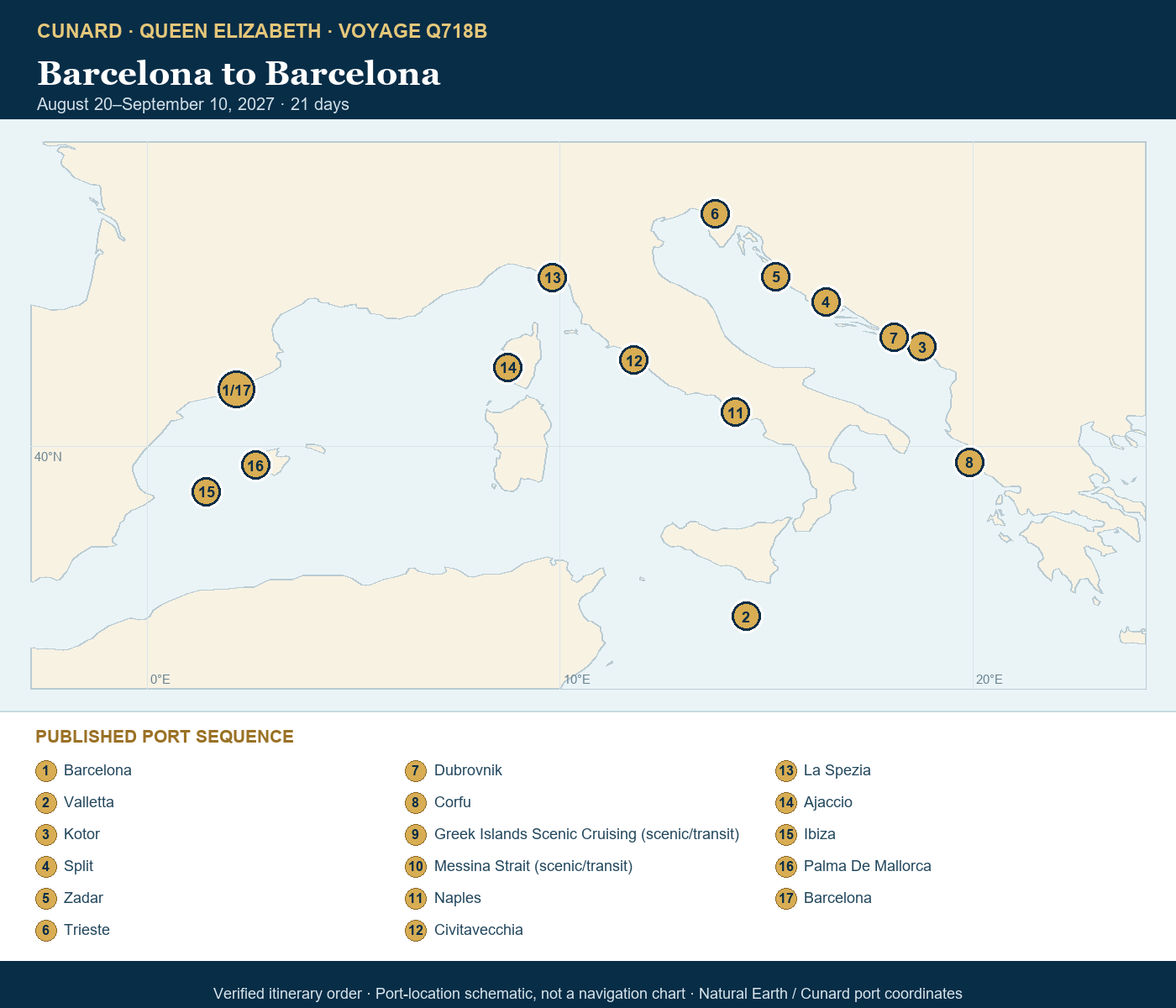Screen dimensions: 1176x1008
Task: Click the "August 20–September 10, 2027" date line
Action: pyautogui.click(x=155, y=104)
